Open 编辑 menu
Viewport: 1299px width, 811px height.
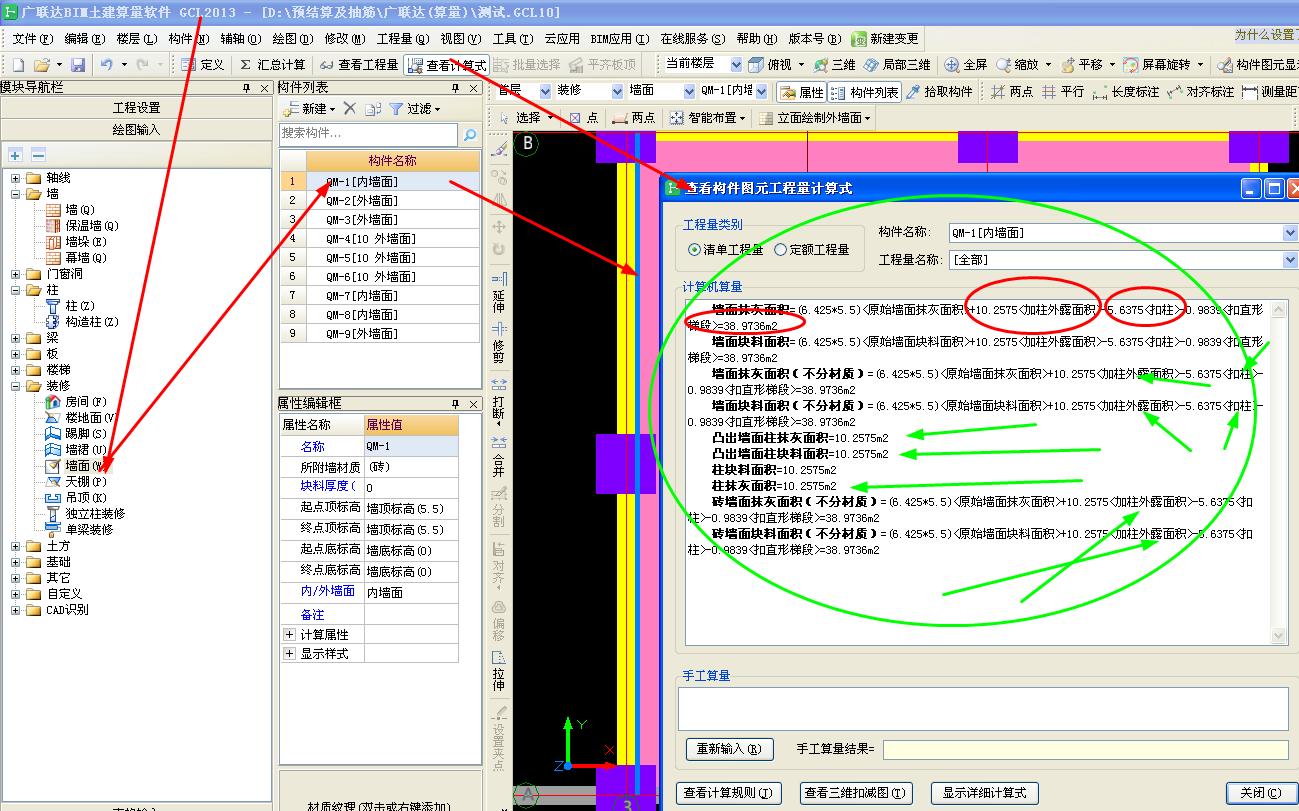pyautogui.click(x=85, y=39)
